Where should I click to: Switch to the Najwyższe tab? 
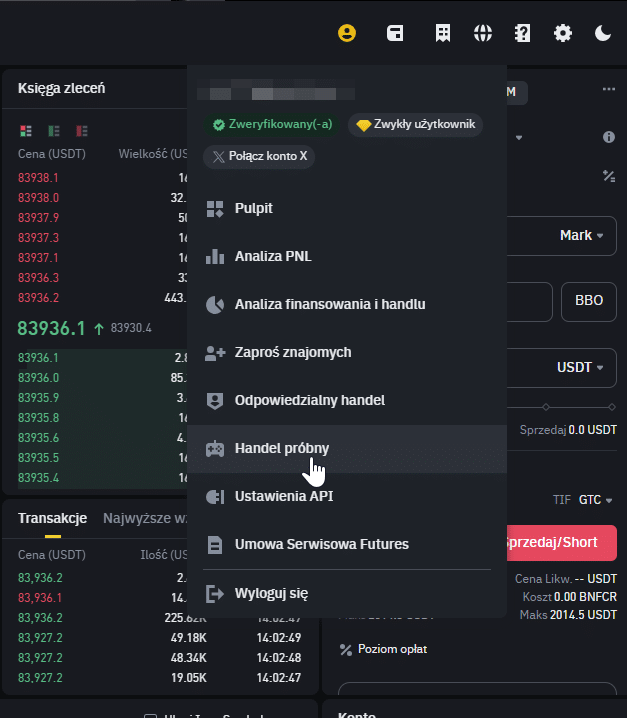145,518
